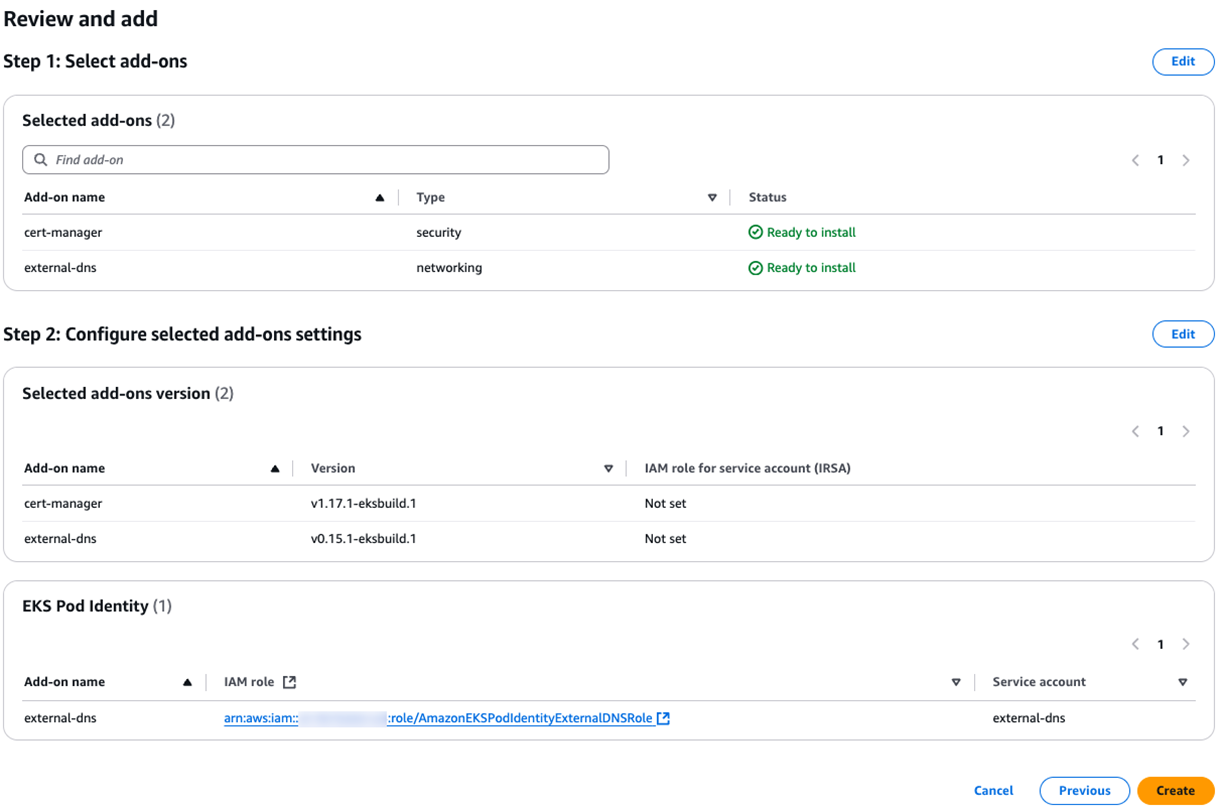Click the Create button
The image size is (1224, 809).
pos(1175,790)
